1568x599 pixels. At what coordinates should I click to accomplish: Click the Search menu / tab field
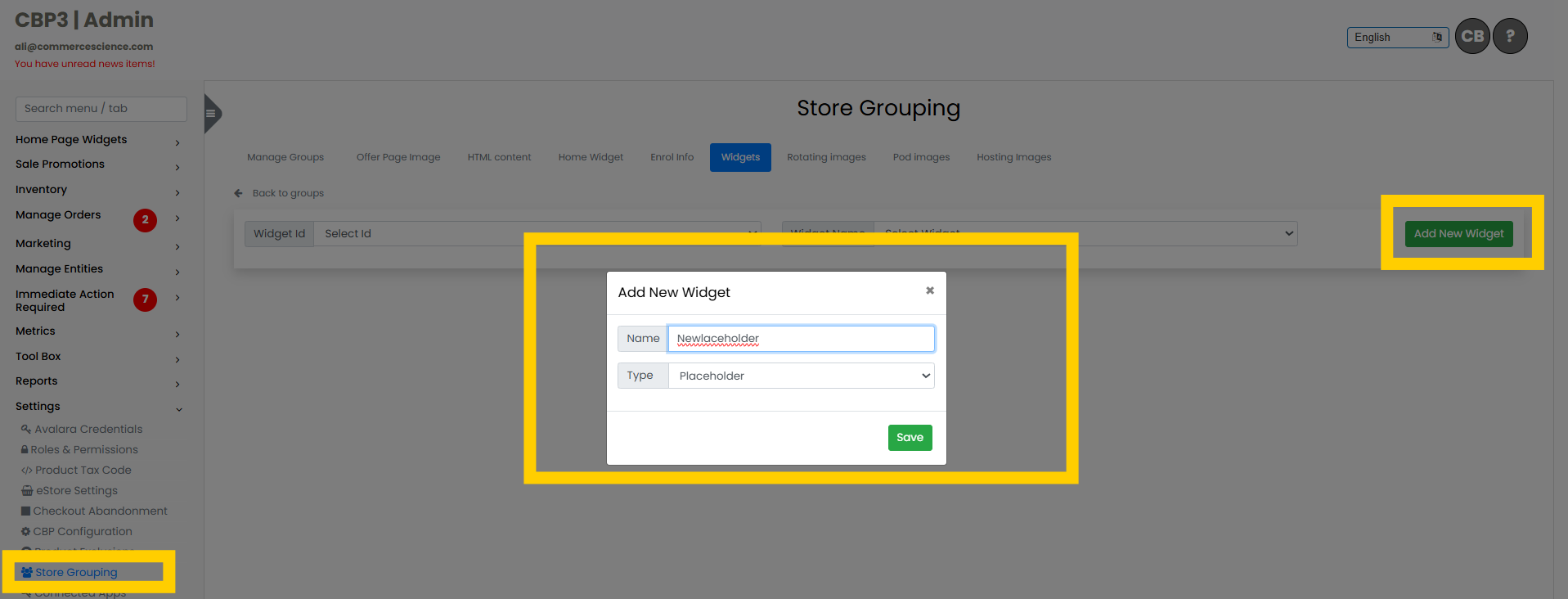pos(101,109)
